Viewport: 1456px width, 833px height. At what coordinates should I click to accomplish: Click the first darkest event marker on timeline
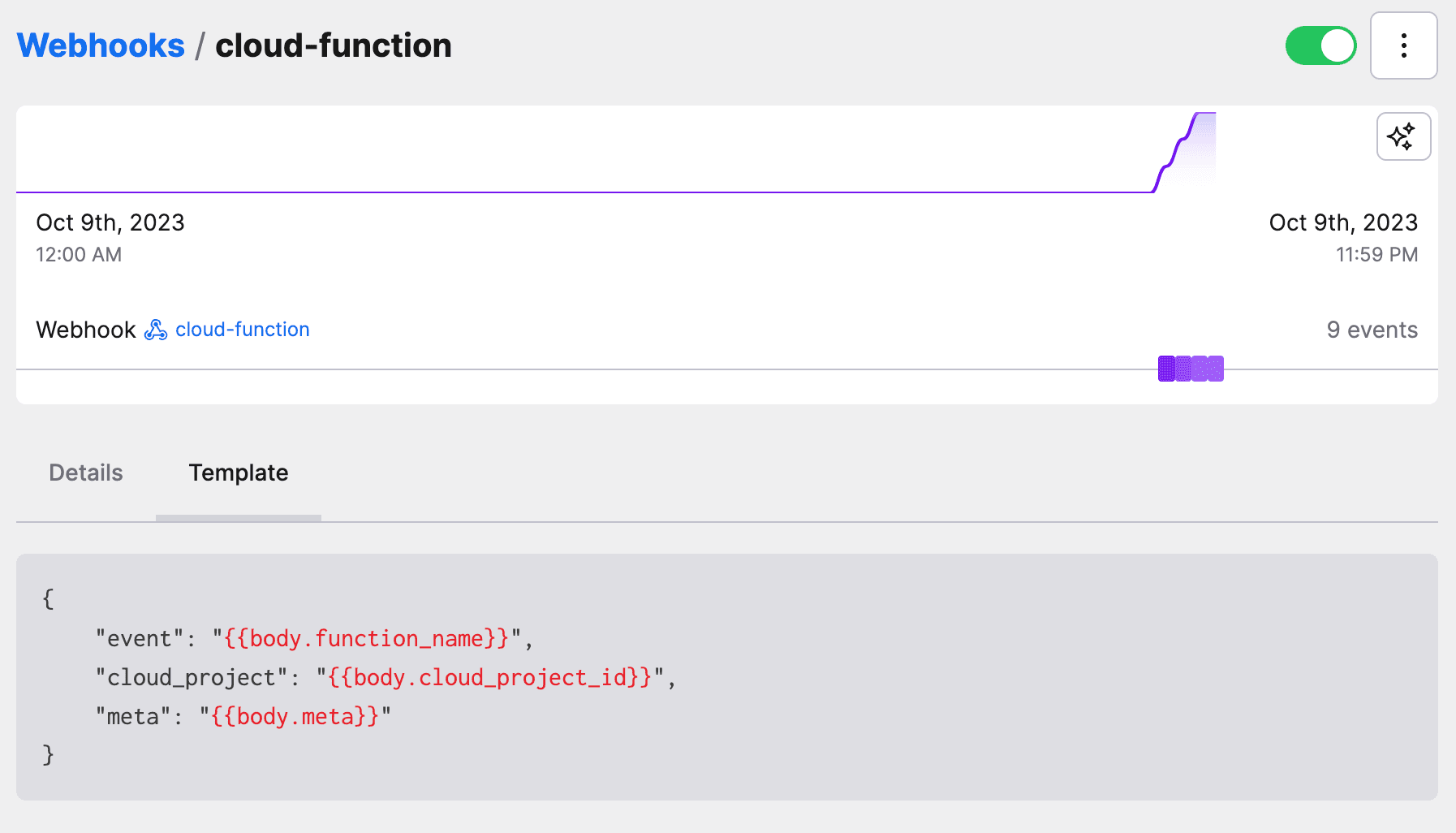(1166, 369)
